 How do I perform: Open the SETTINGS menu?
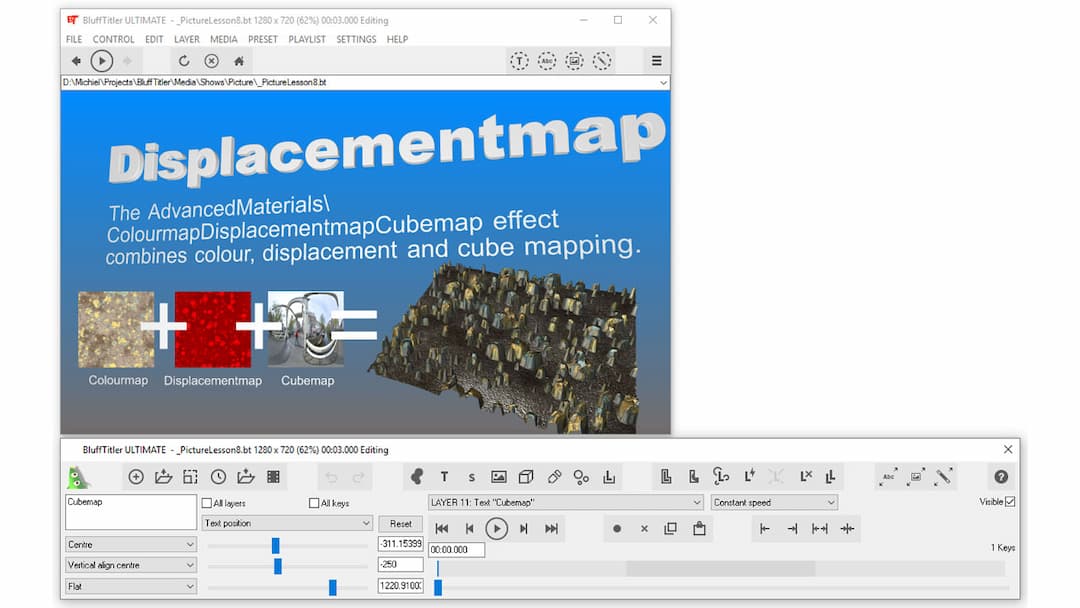pos(356,39)
